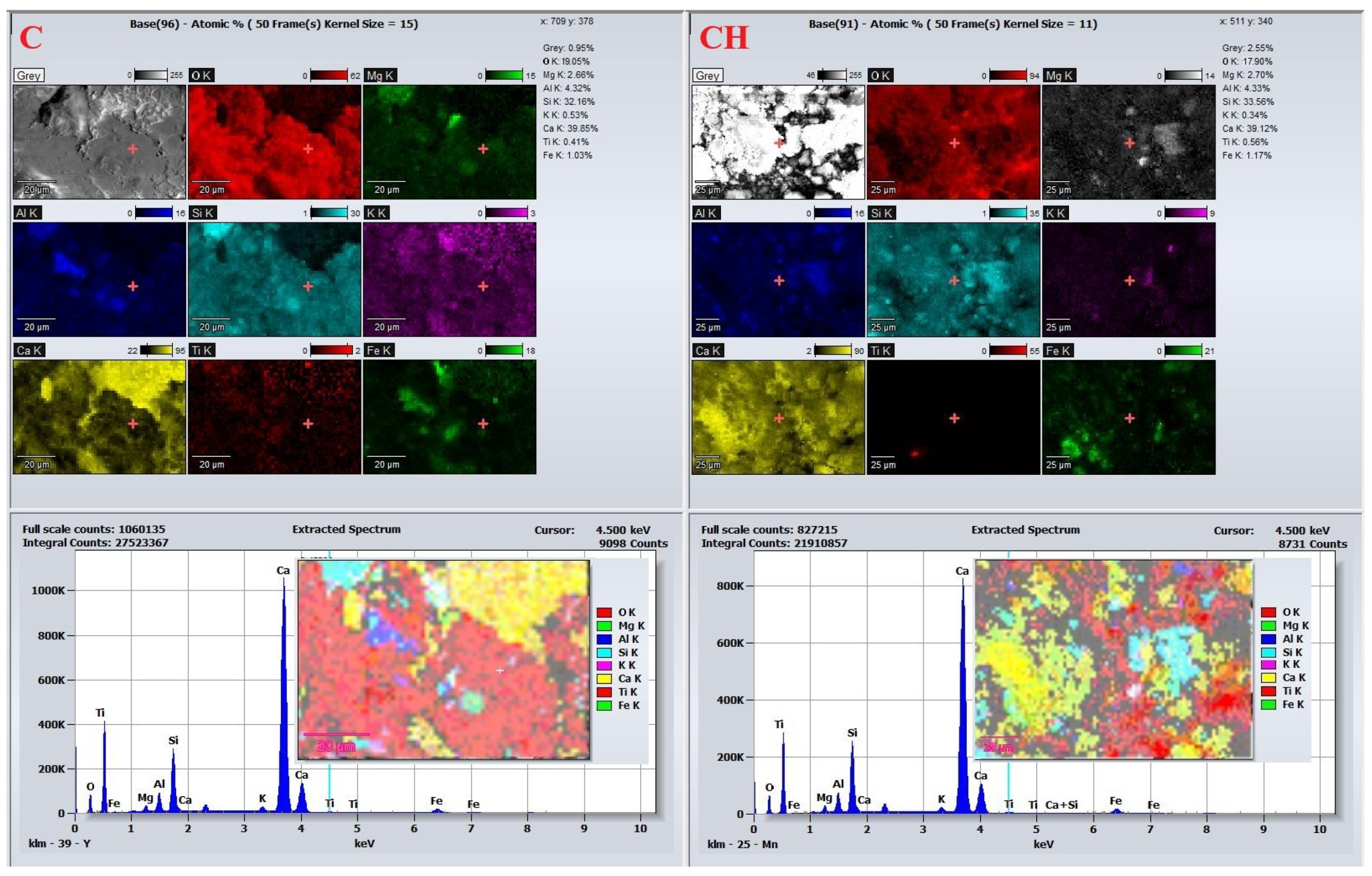The width and height of the screenshot is (1372, 876).
Task: Select the Ti K map in panel C
Action: [274, 417]
